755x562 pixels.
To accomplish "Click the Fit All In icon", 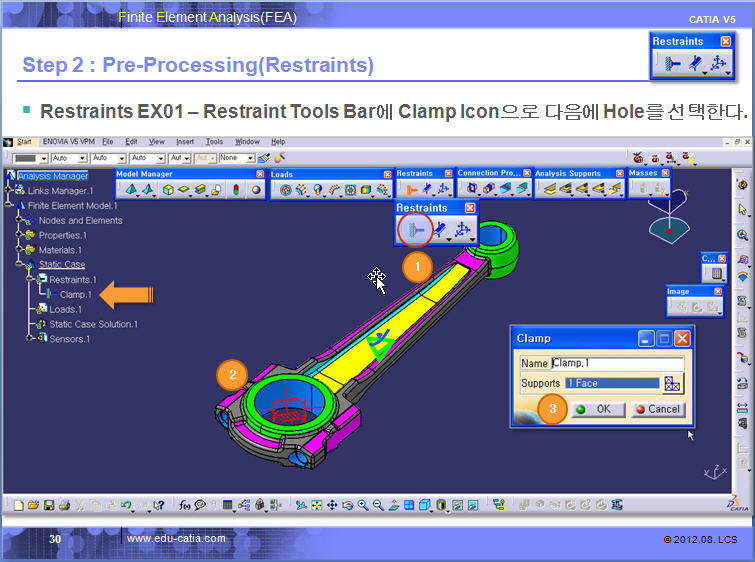I will point(316,505).
